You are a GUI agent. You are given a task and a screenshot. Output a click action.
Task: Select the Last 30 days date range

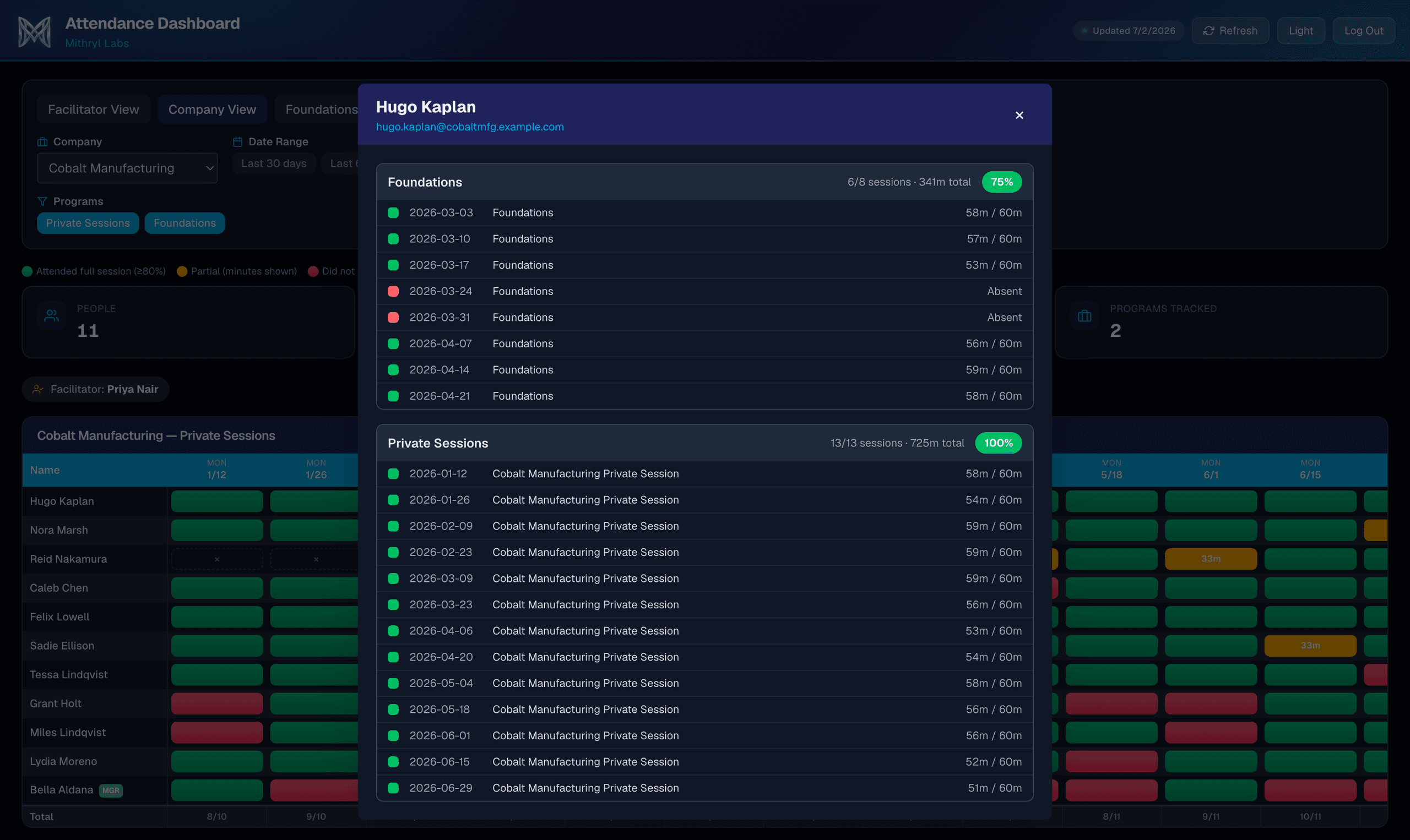coord(274,163)
